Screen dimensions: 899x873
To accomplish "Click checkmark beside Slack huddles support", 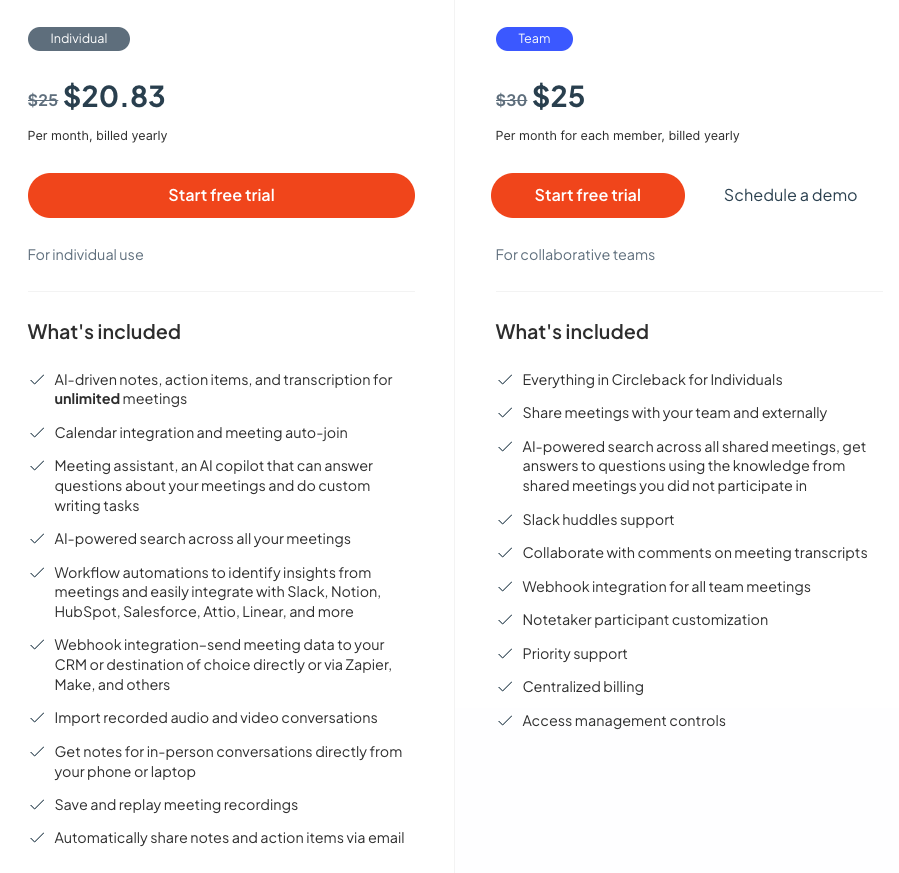I will point(505,520).
